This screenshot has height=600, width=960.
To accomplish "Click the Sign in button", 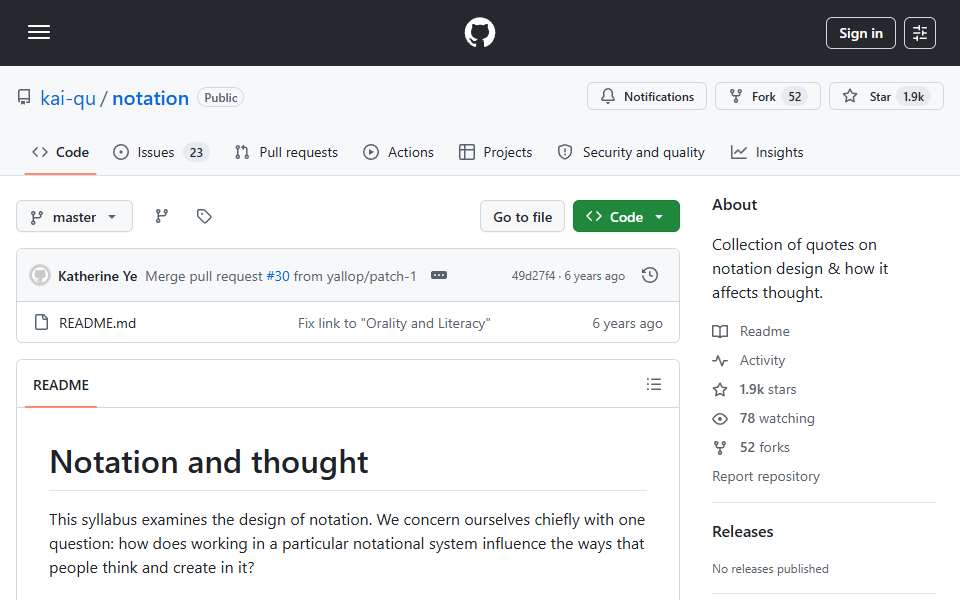I will (860, 33).
